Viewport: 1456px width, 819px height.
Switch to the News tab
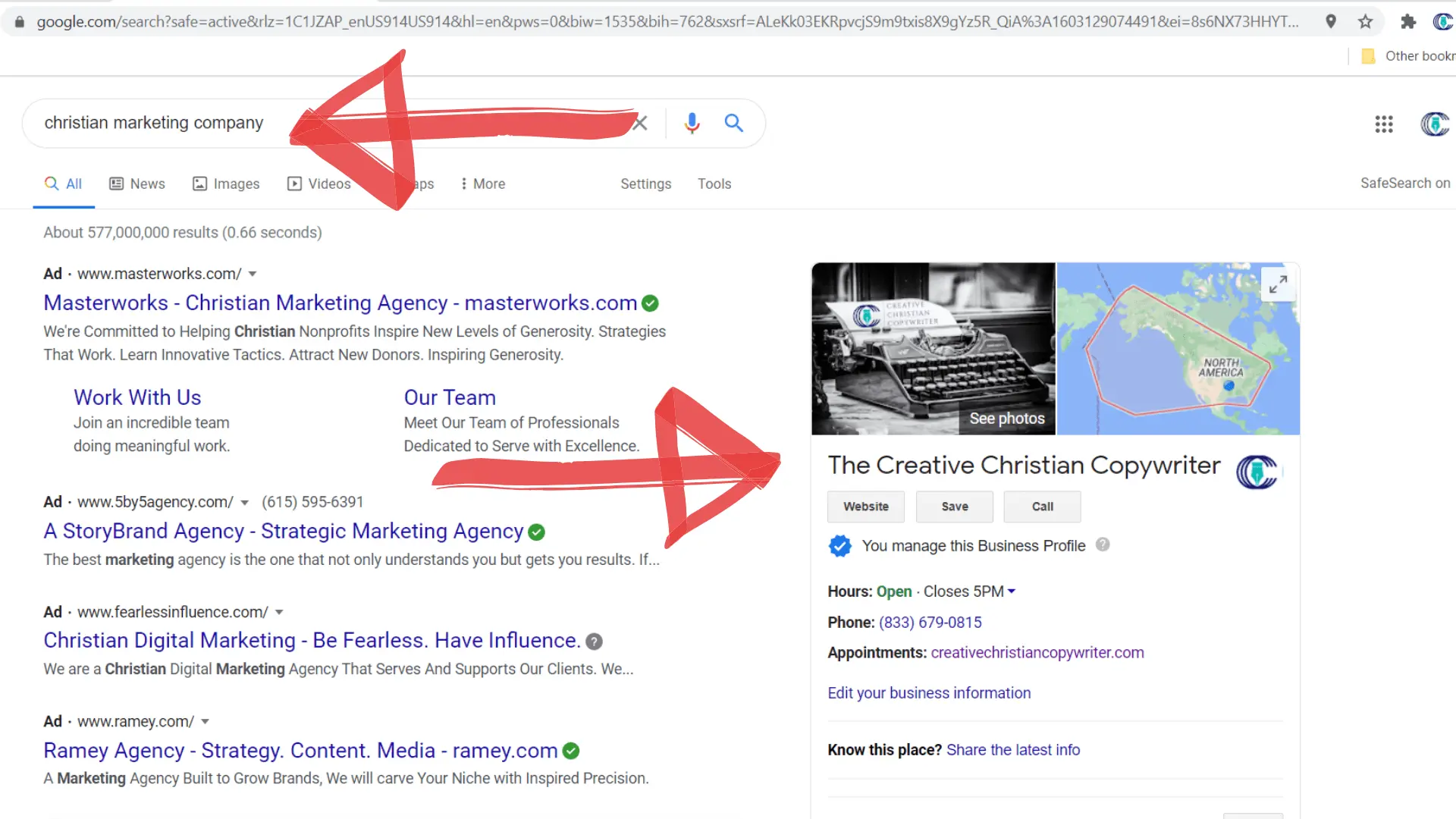[137, 184]
